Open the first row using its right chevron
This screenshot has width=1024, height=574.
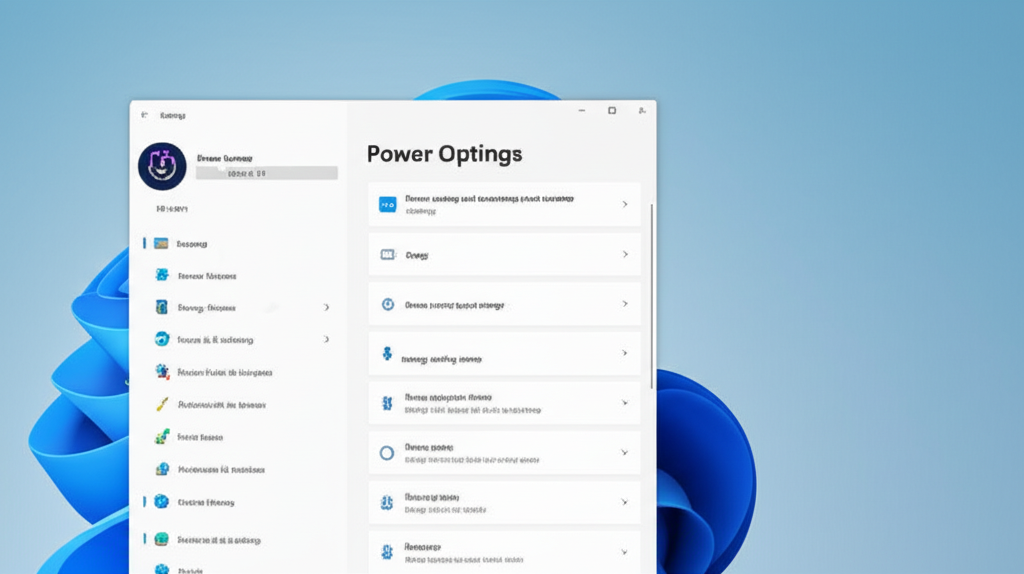pyautogui.click(x=625, y=204)
